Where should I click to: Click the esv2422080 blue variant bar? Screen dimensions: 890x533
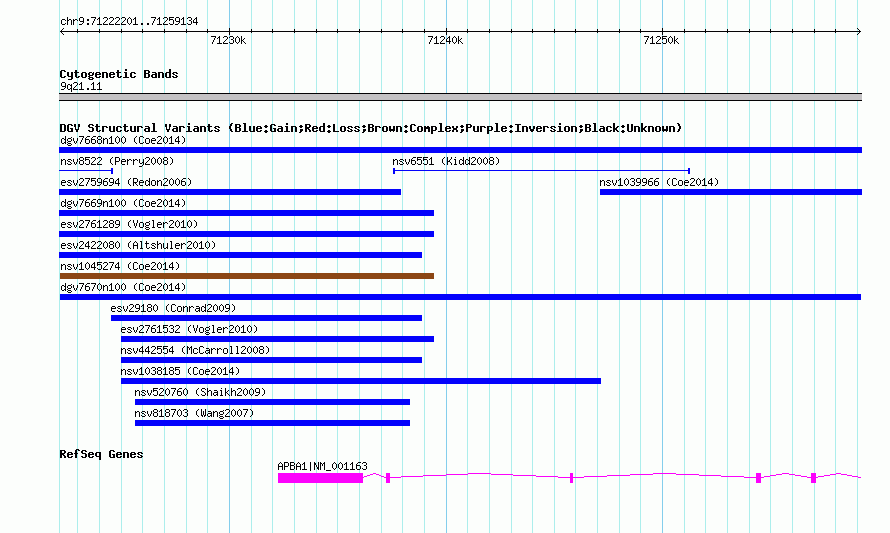[x=241, y=255]
